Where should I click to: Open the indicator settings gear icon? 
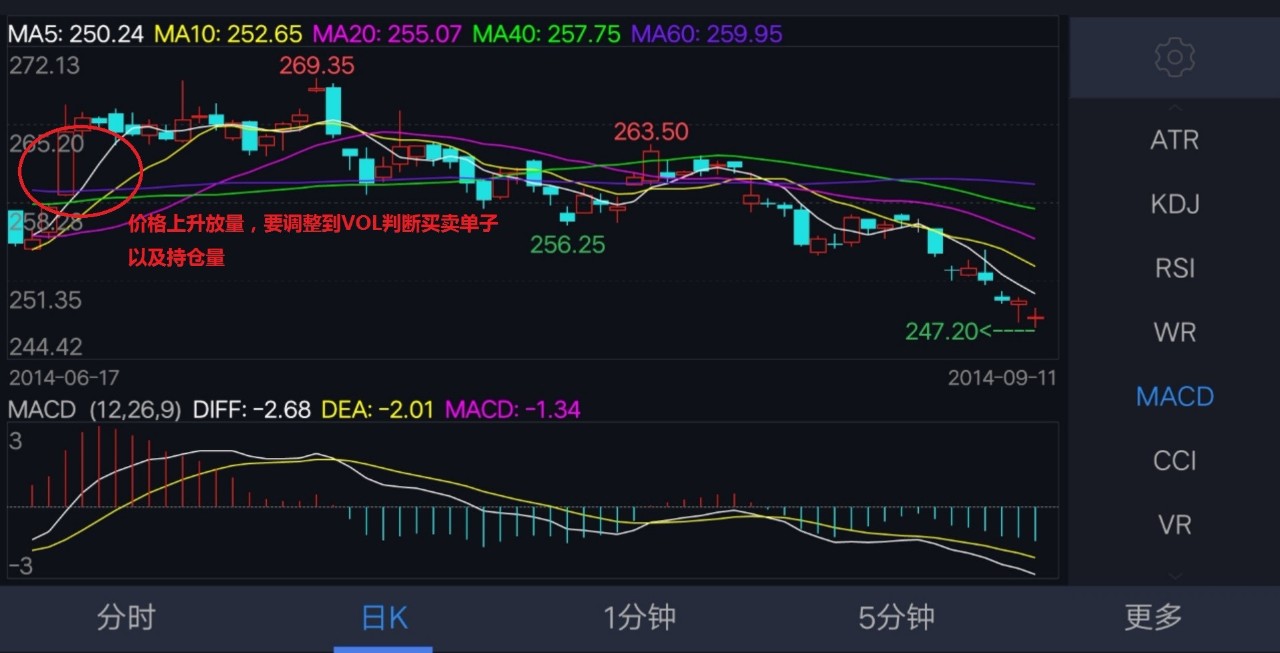click(x=1174, y=57)
